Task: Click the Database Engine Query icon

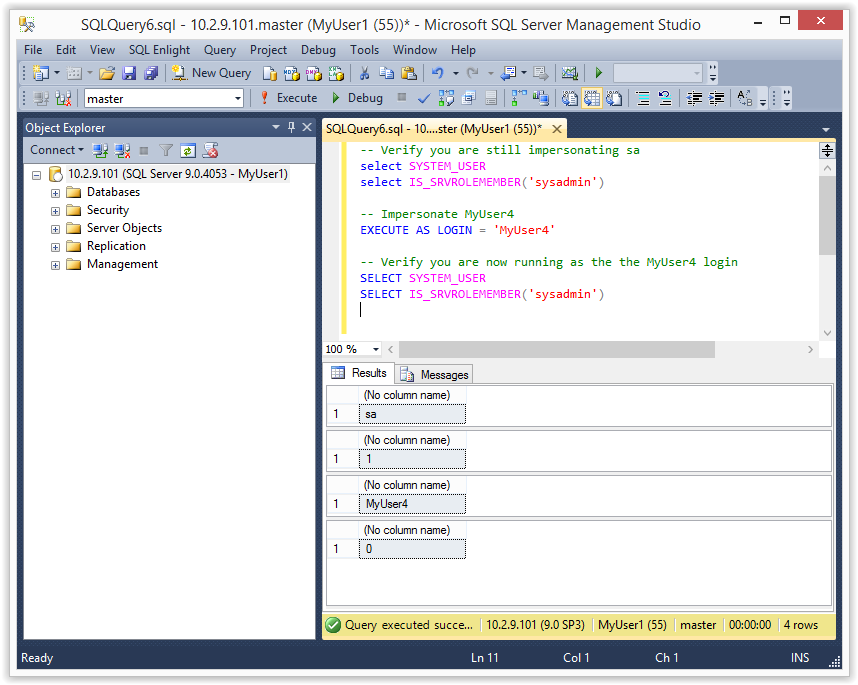Action: [270, 73]
